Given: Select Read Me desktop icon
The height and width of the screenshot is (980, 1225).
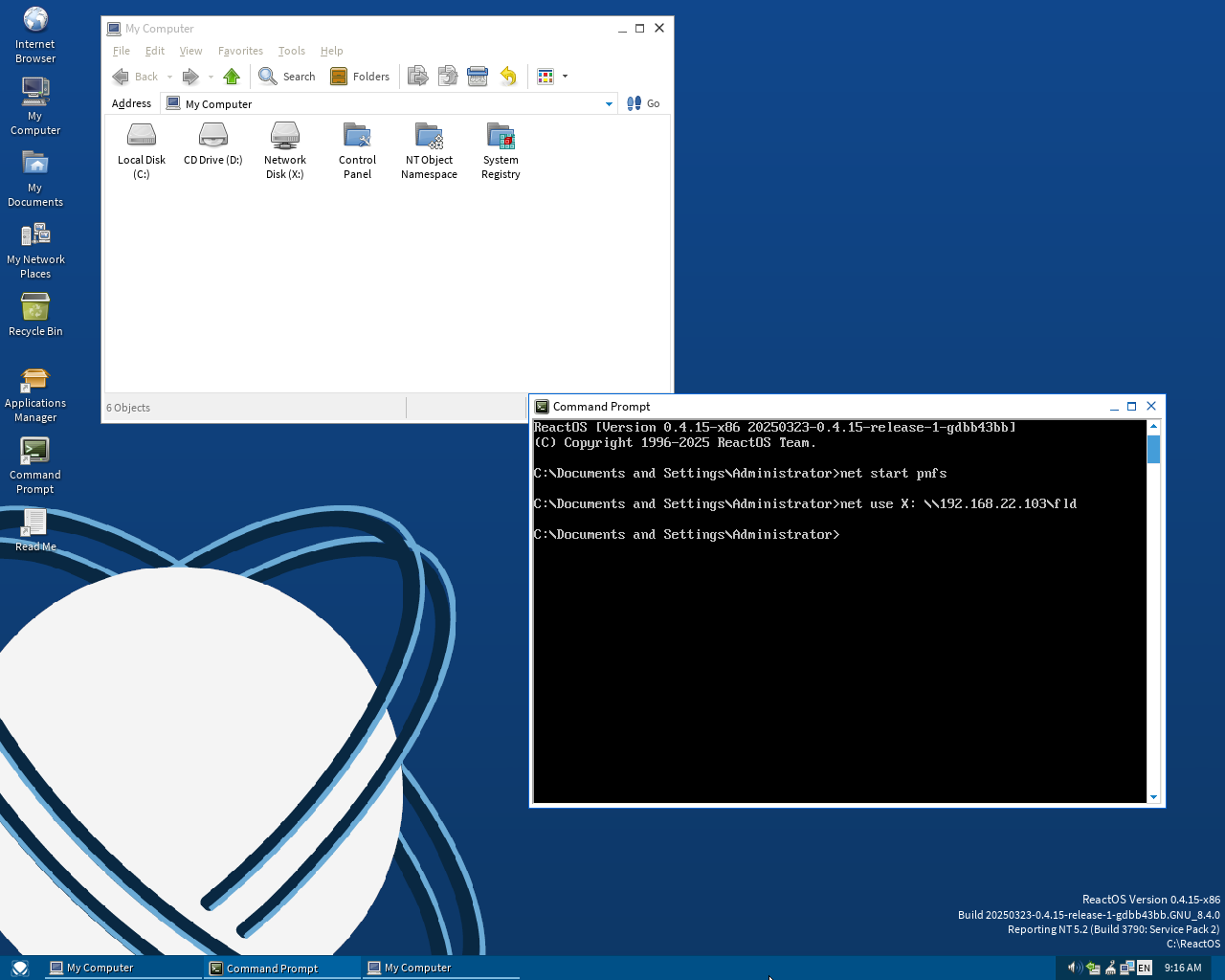Looking at the screenshot, I should (35, 530).
